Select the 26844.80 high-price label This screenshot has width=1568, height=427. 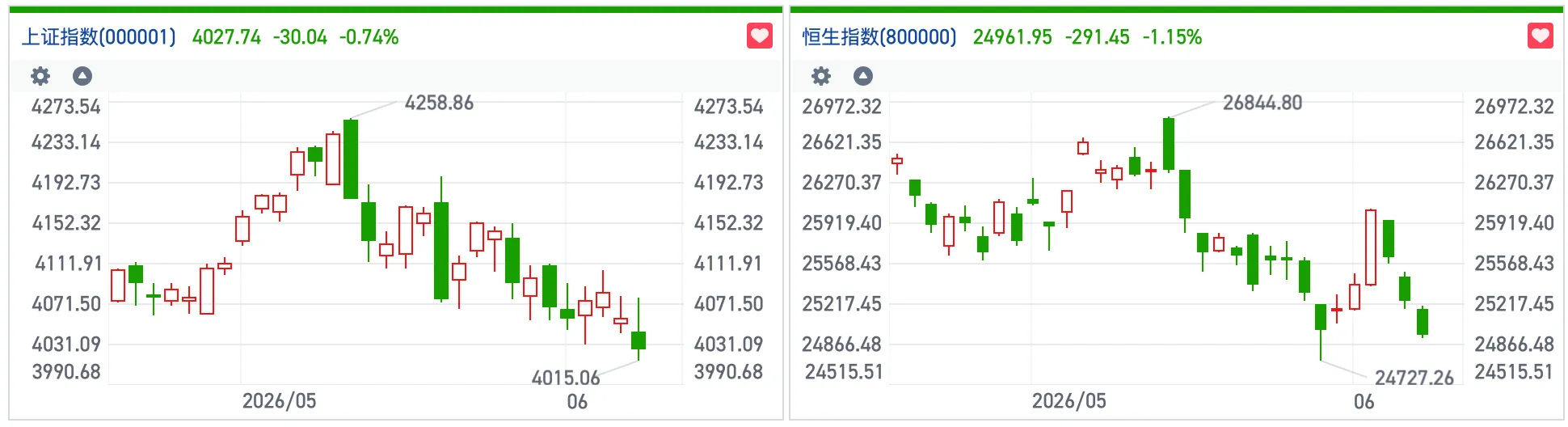coord(1262,103)
